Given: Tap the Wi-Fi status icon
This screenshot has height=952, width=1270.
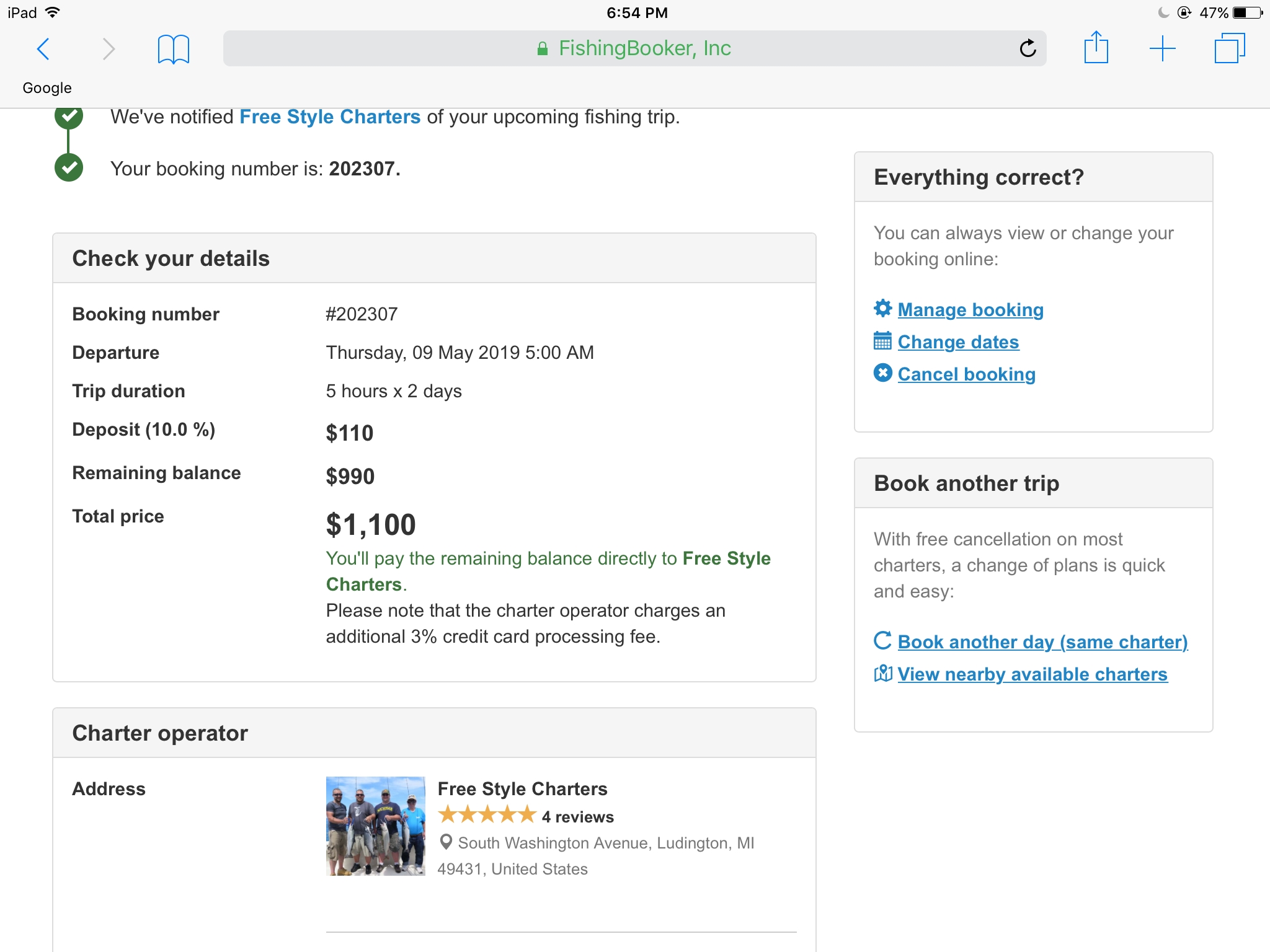Looking at the screenshot, I should click(53, 12).
